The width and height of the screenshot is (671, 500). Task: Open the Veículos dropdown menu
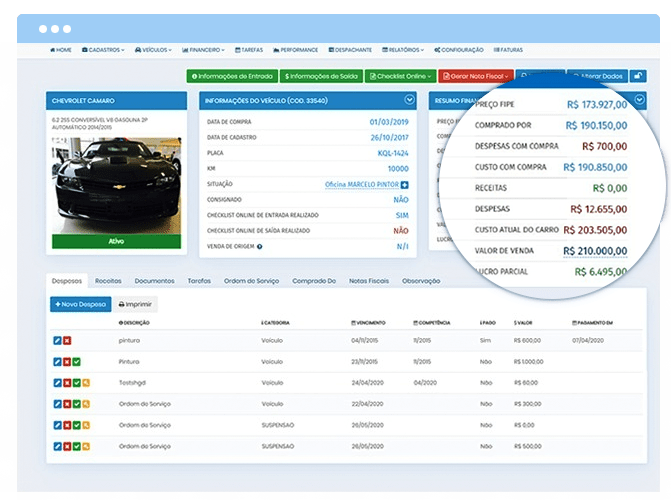tap(153, 50)
